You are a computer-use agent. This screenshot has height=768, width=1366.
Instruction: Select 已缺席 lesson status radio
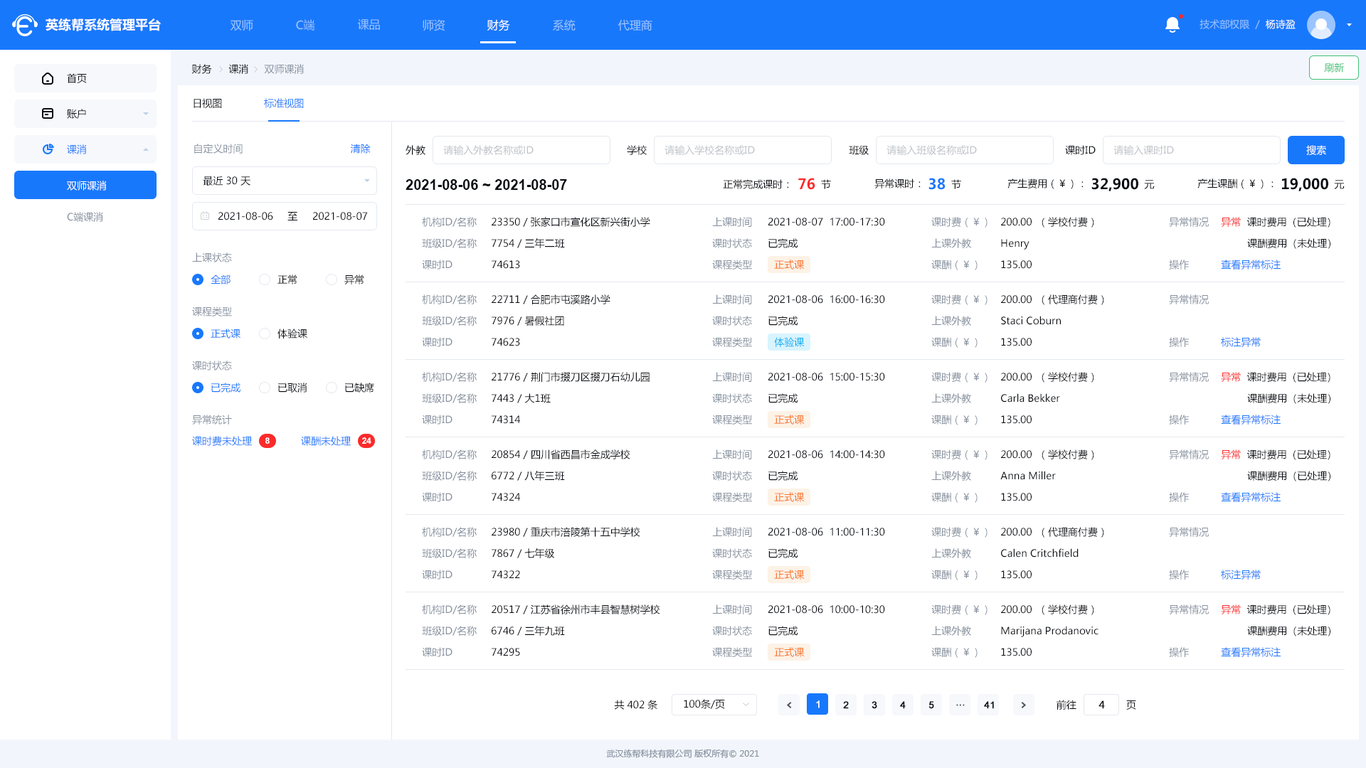(332, 388)
